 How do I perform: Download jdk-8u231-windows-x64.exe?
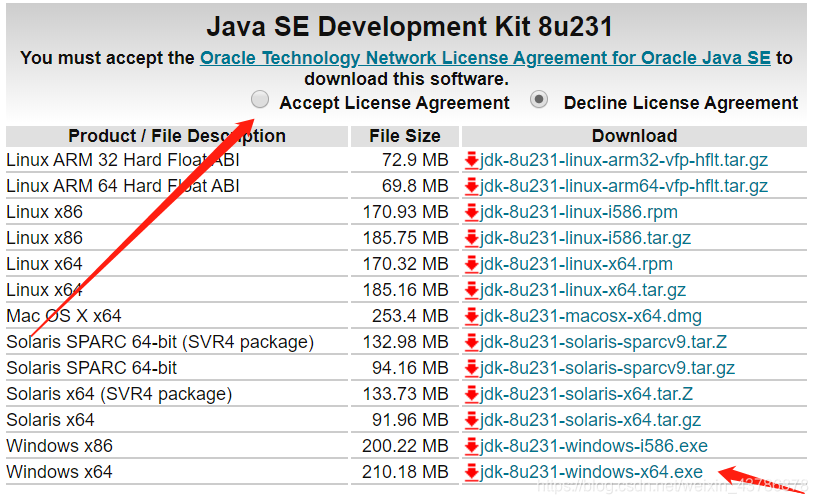tap(591, 472)
